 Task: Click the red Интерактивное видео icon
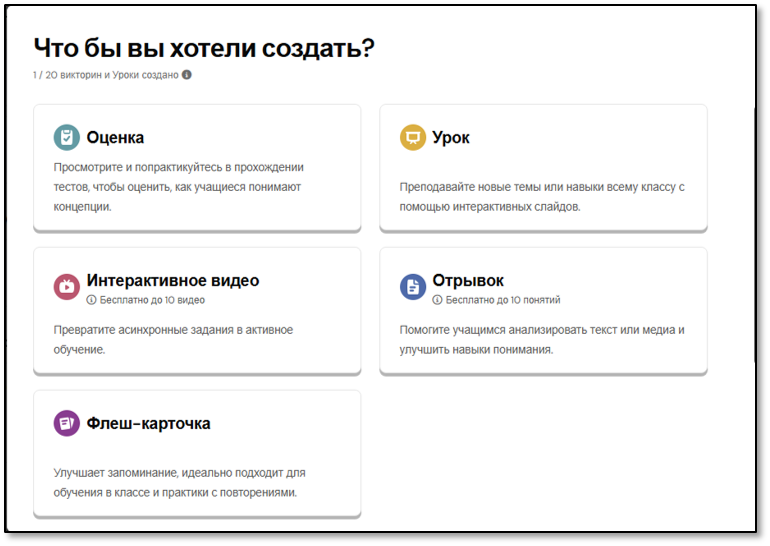pos(67,287)
